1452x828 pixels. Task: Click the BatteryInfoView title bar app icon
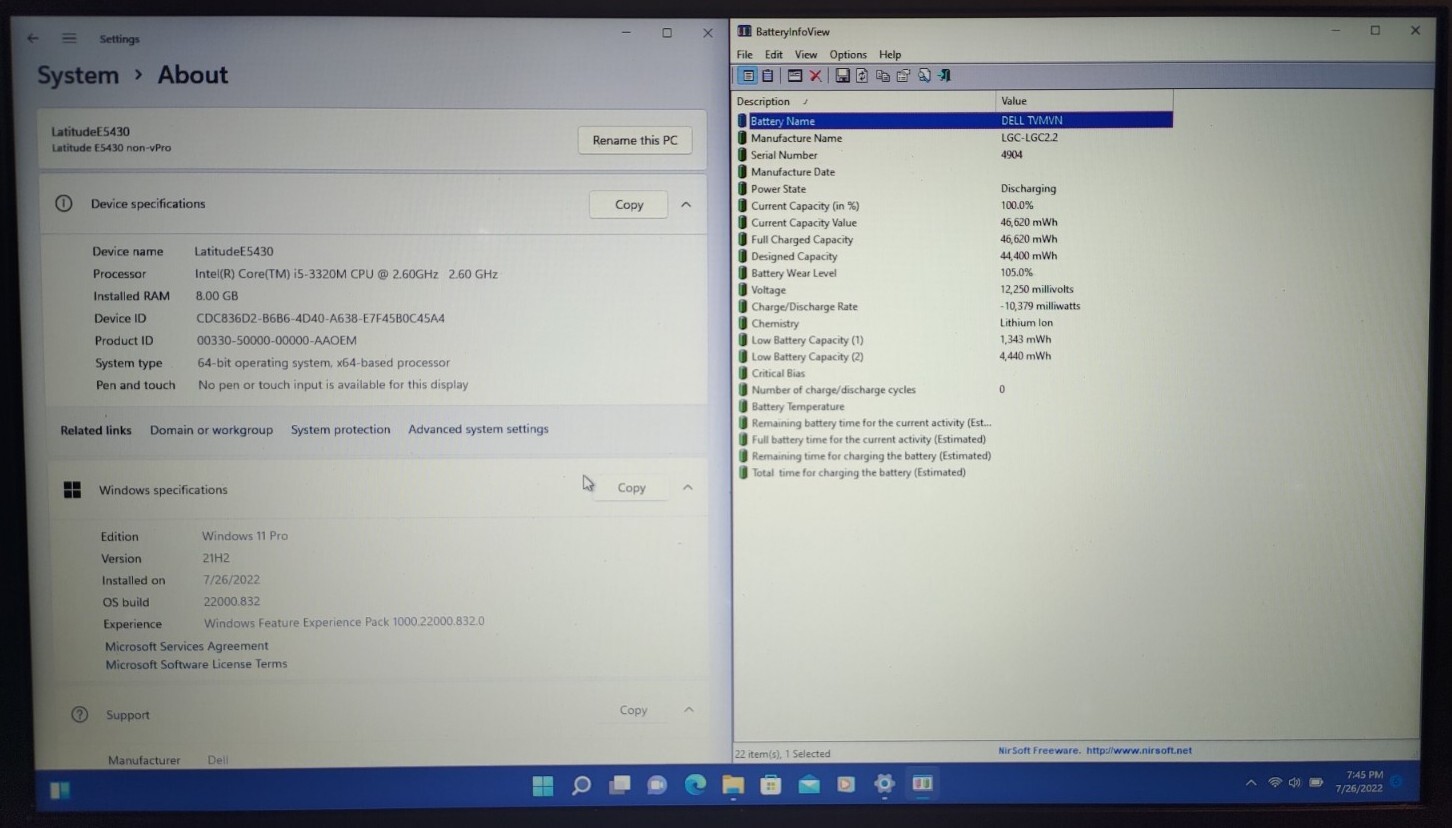[x=744, y=32]
